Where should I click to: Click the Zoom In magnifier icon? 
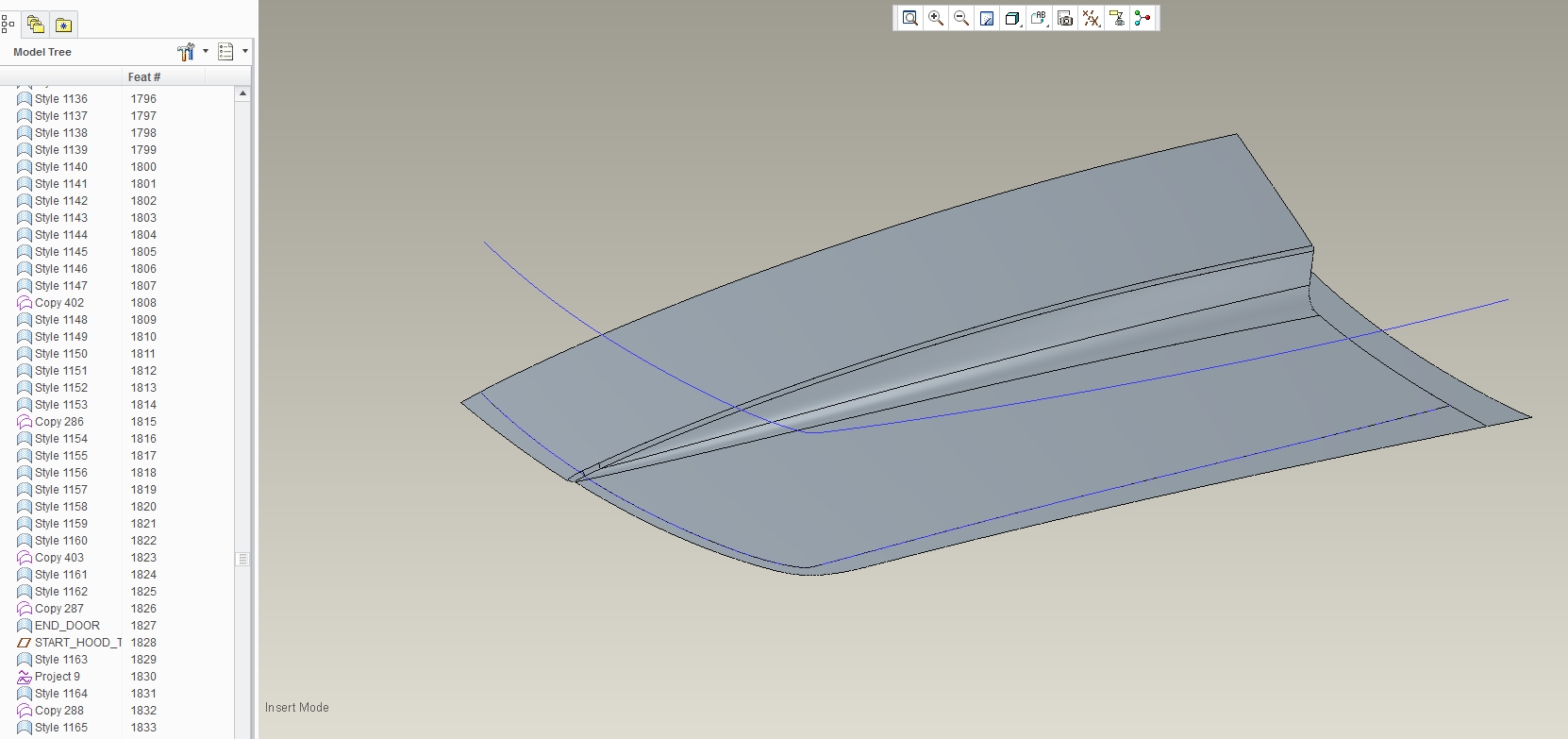(936, 18)
